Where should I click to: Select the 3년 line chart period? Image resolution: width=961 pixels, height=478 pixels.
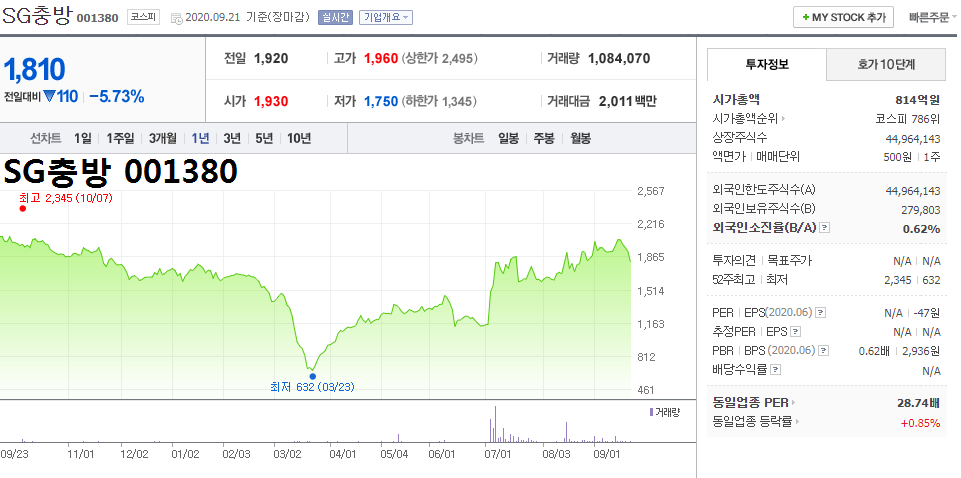[232, 138]
